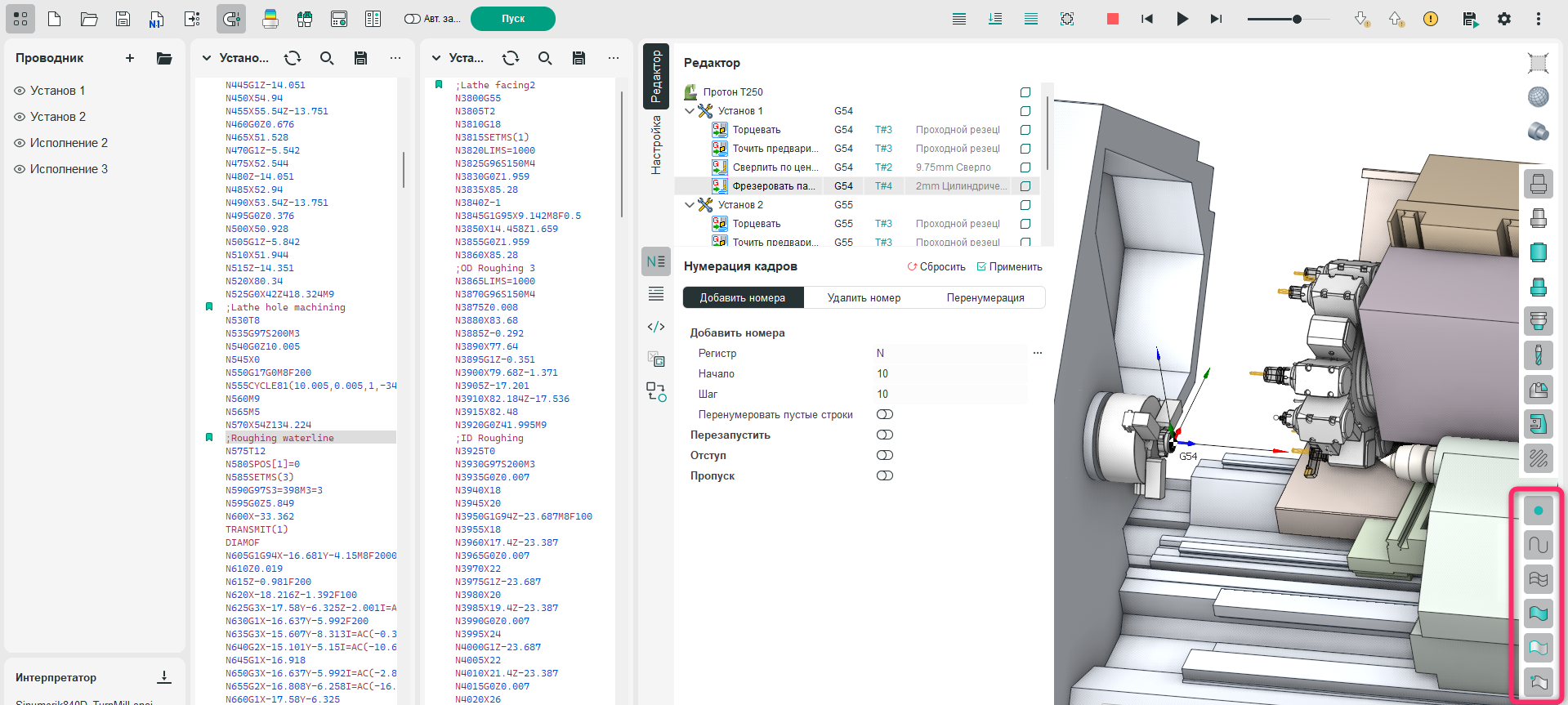Enable Перенумеровать пустые строки toggle
1568x705 pixels.
tap(884, 414)
